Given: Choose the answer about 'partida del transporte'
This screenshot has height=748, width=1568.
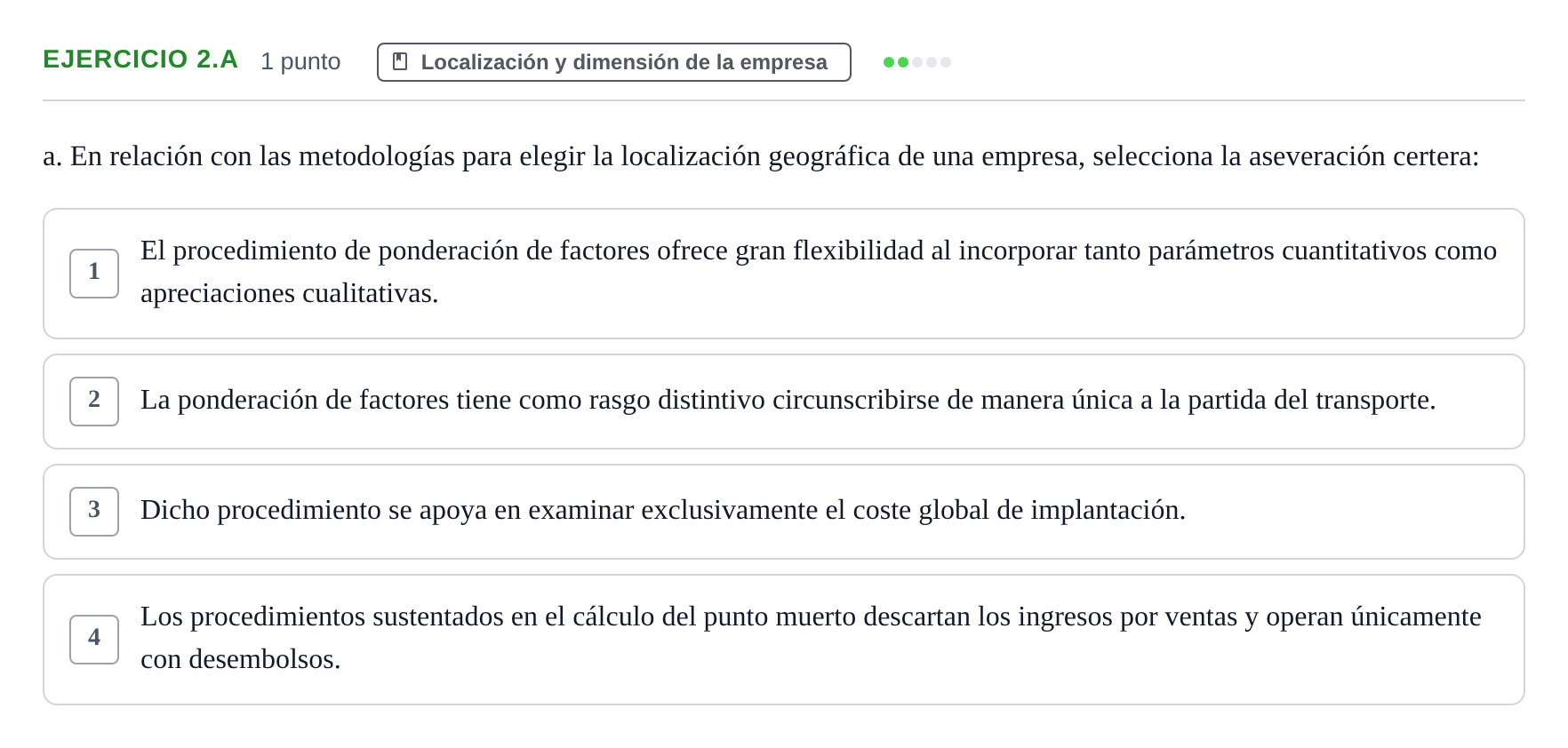Looking at the screenshot, I should click(x=783, y=402).
